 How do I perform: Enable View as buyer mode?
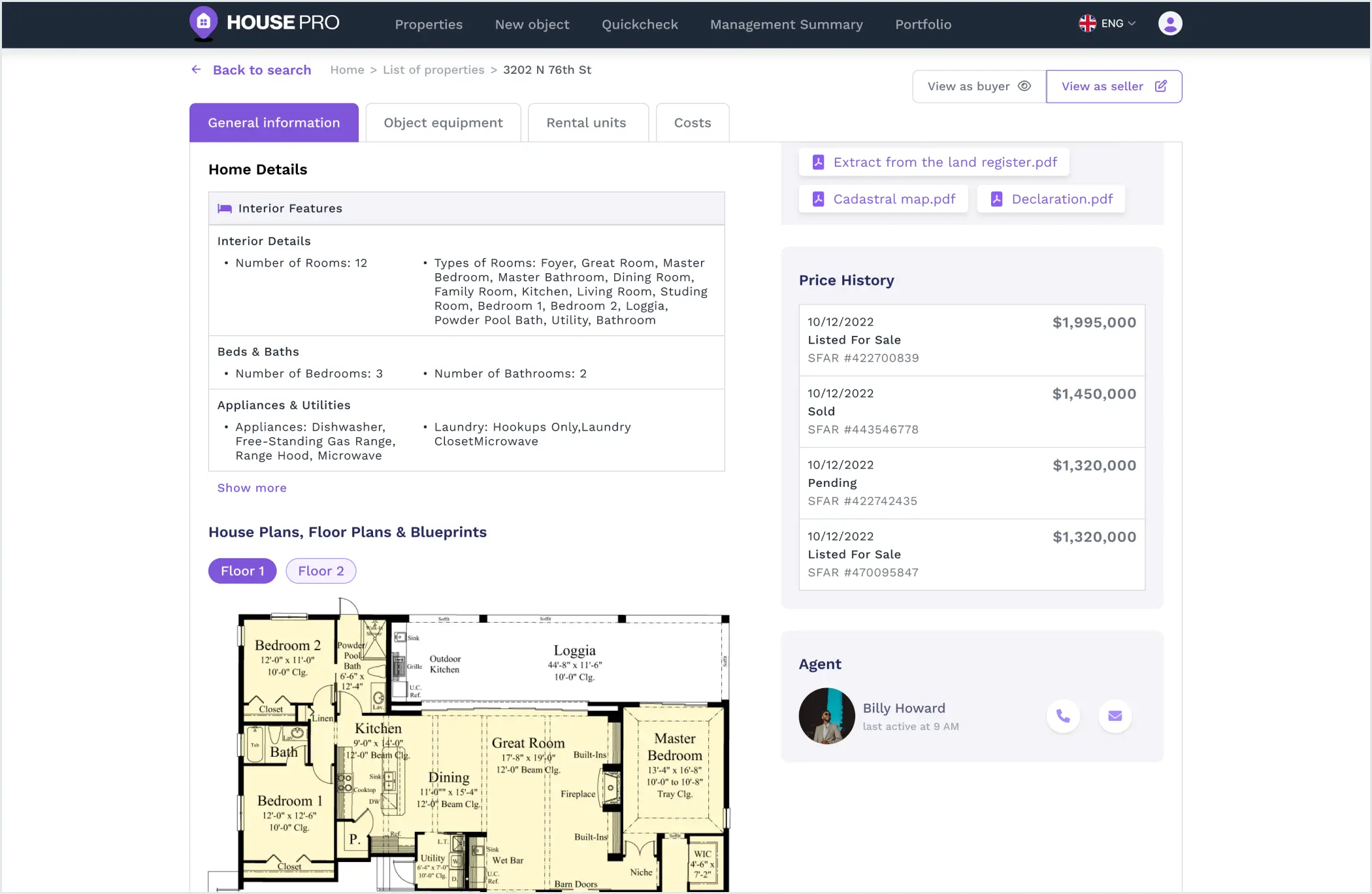(977, 86)
